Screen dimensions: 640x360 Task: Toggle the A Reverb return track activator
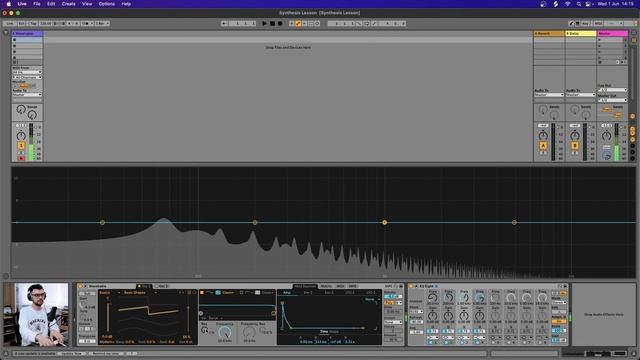pyautogui.click(x=543, y=146)
